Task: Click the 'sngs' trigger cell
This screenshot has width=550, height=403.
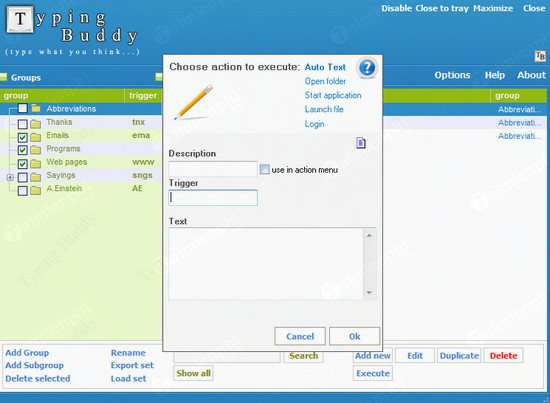Action: click(x=142, y=175)
